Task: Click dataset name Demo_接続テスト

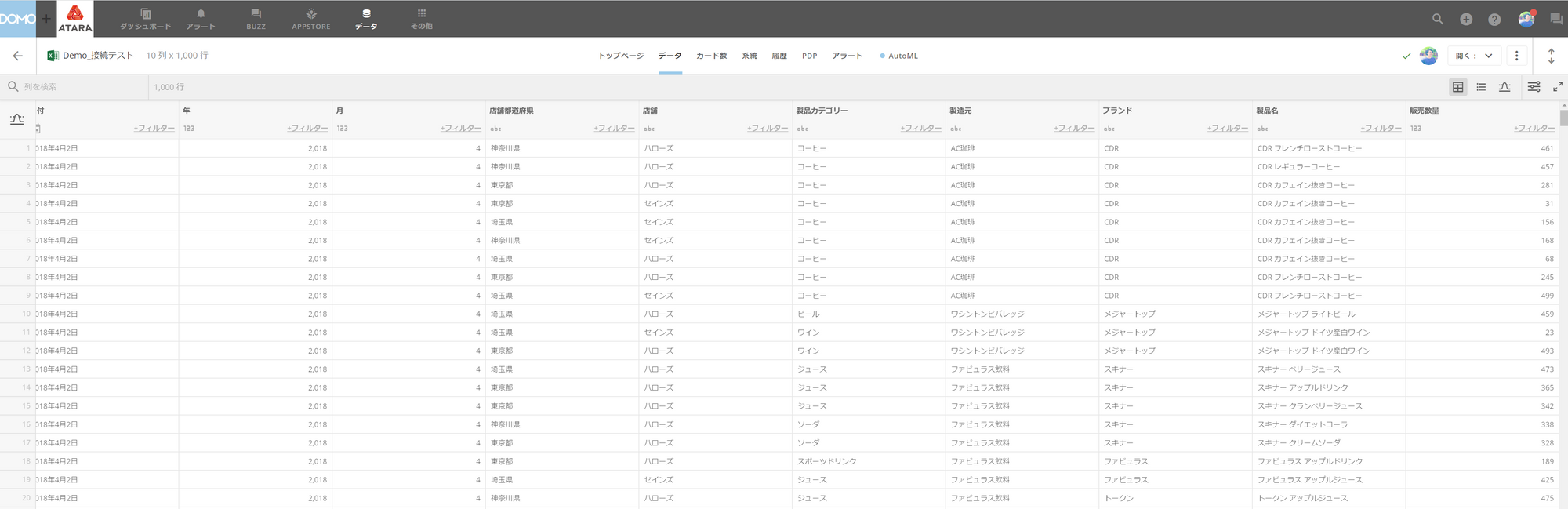Action: (98, 56)
